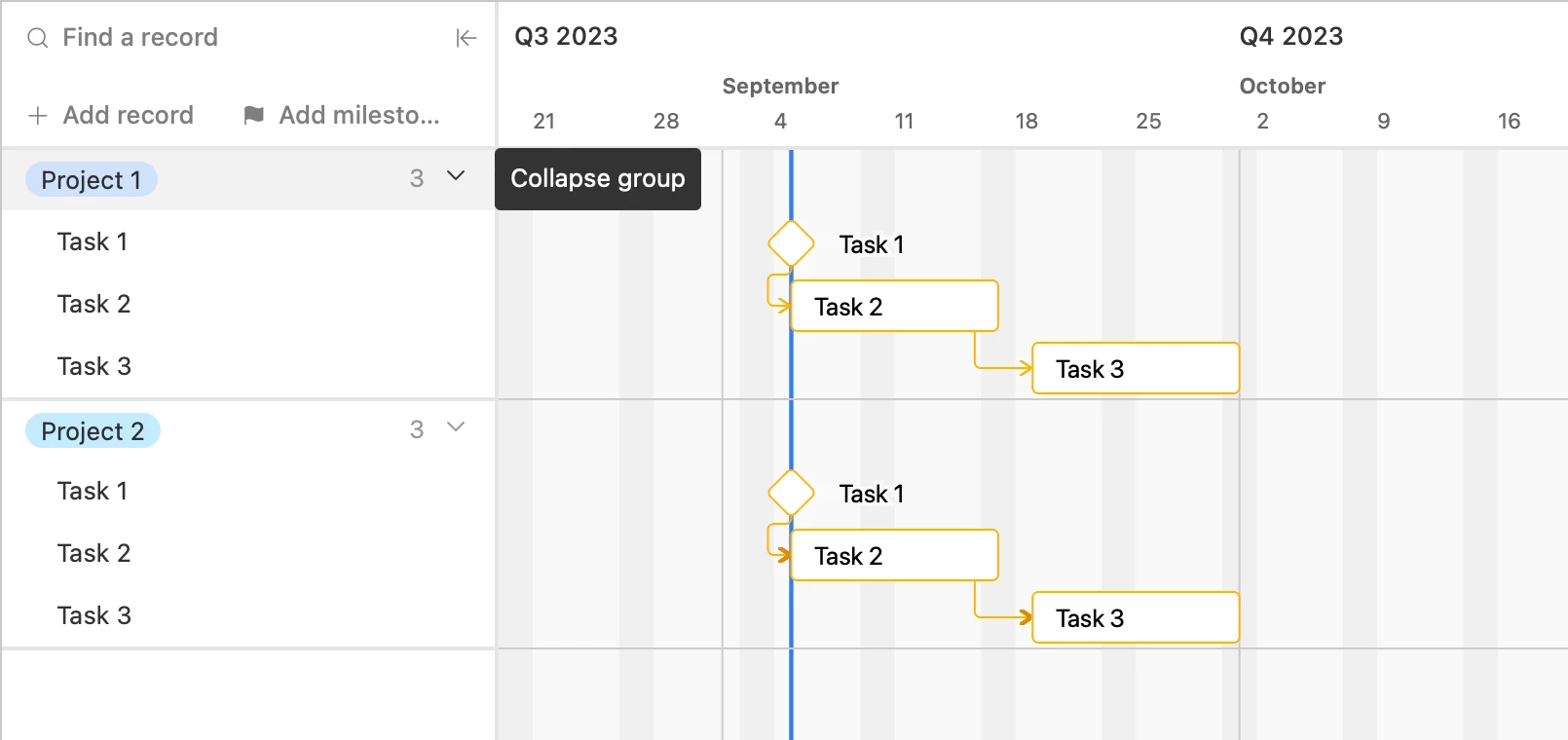Open Task 3 row under Project 2
The height and width of the screenshot is (740, 1568).
point(94,616)
